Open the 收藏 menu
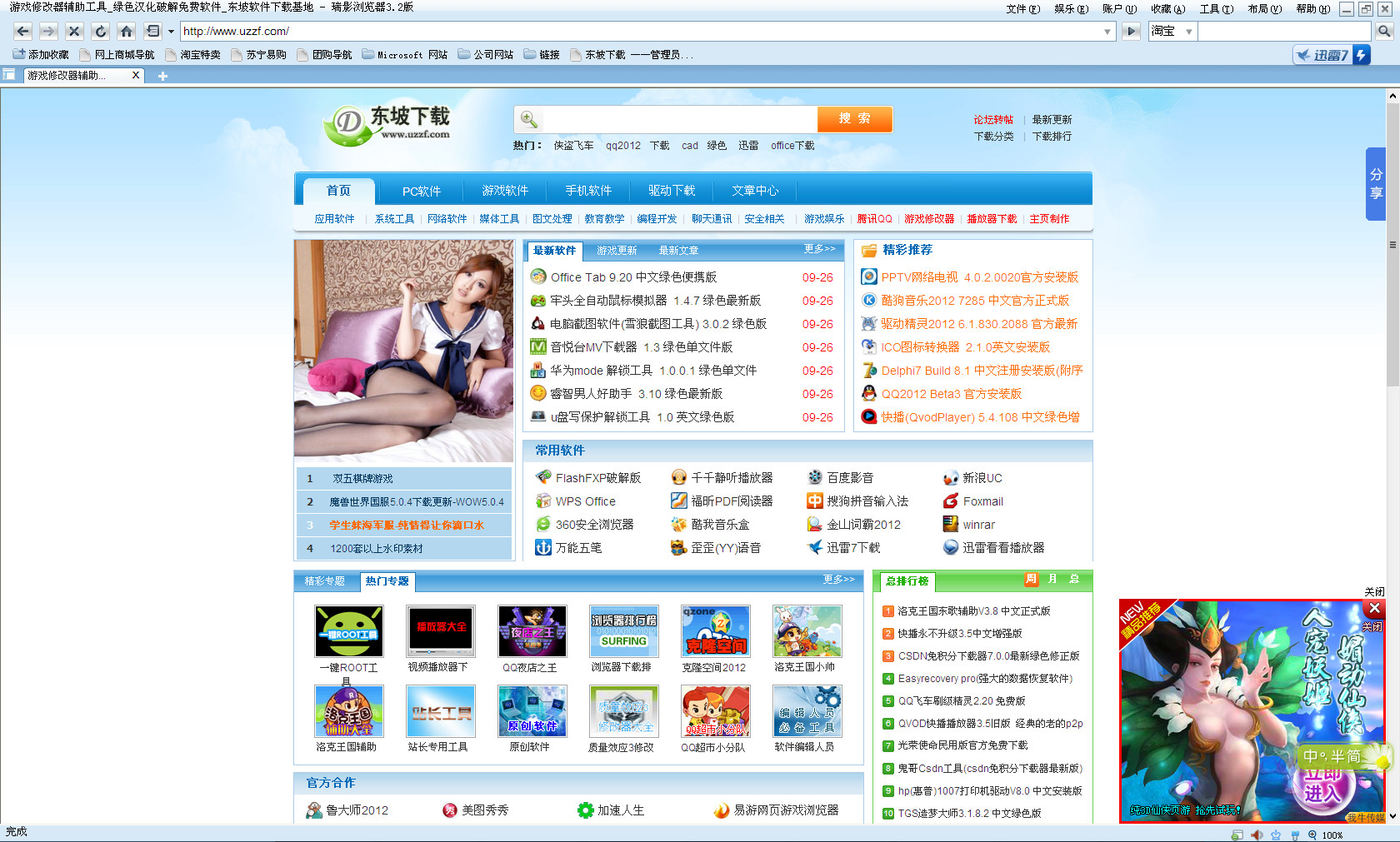This screenshot has width=1400, height=842. [x=1168, y=9]
